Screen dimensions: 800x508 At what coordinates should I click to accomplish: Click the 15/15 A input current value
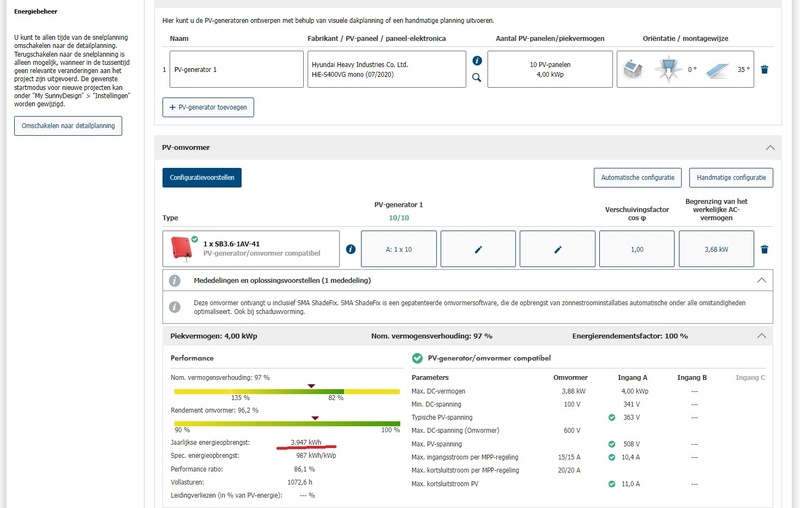[569, 458]
